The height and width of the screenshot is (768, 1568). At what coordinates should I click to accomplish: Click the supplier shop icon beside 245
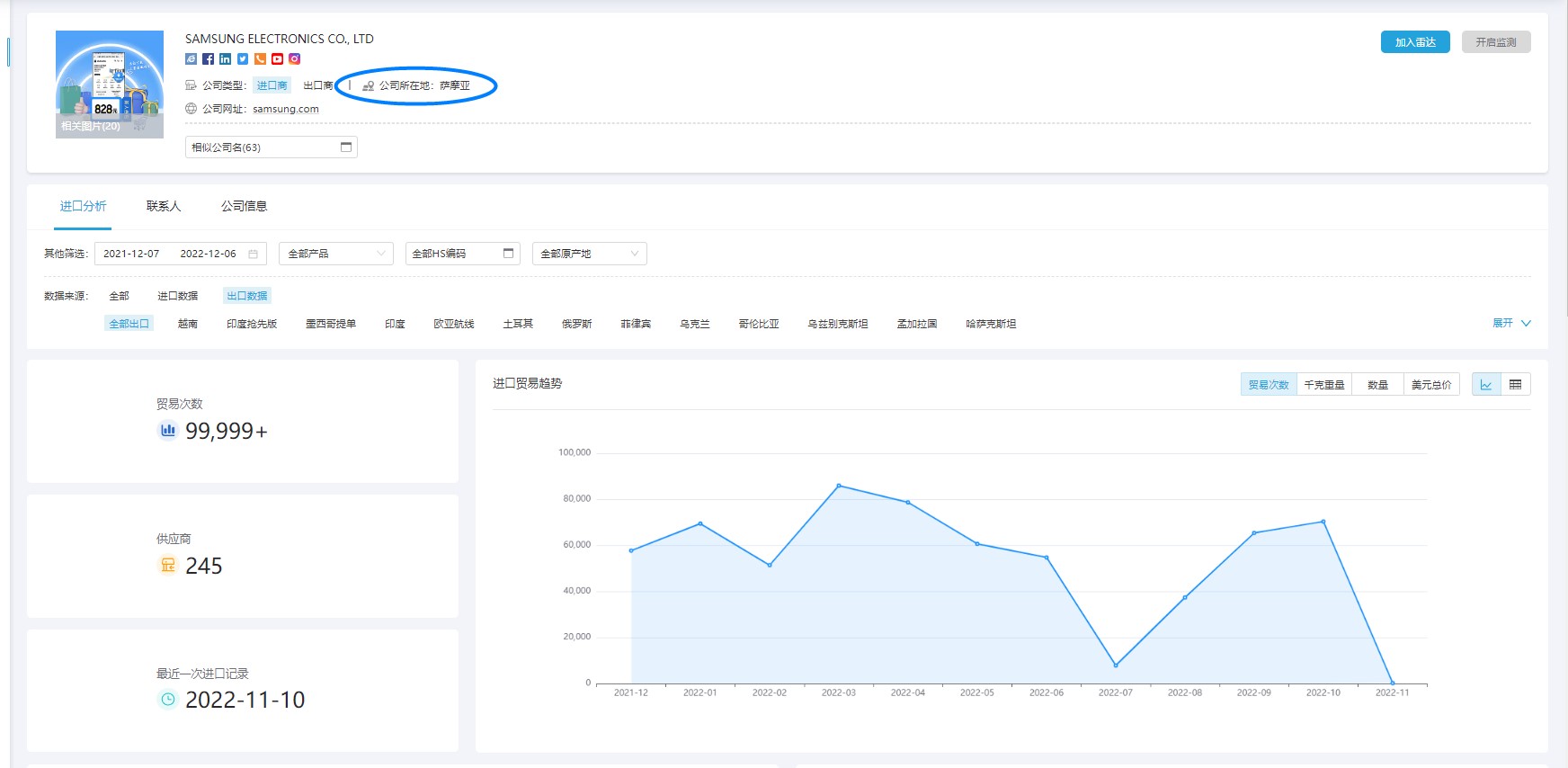coord(167,565)
